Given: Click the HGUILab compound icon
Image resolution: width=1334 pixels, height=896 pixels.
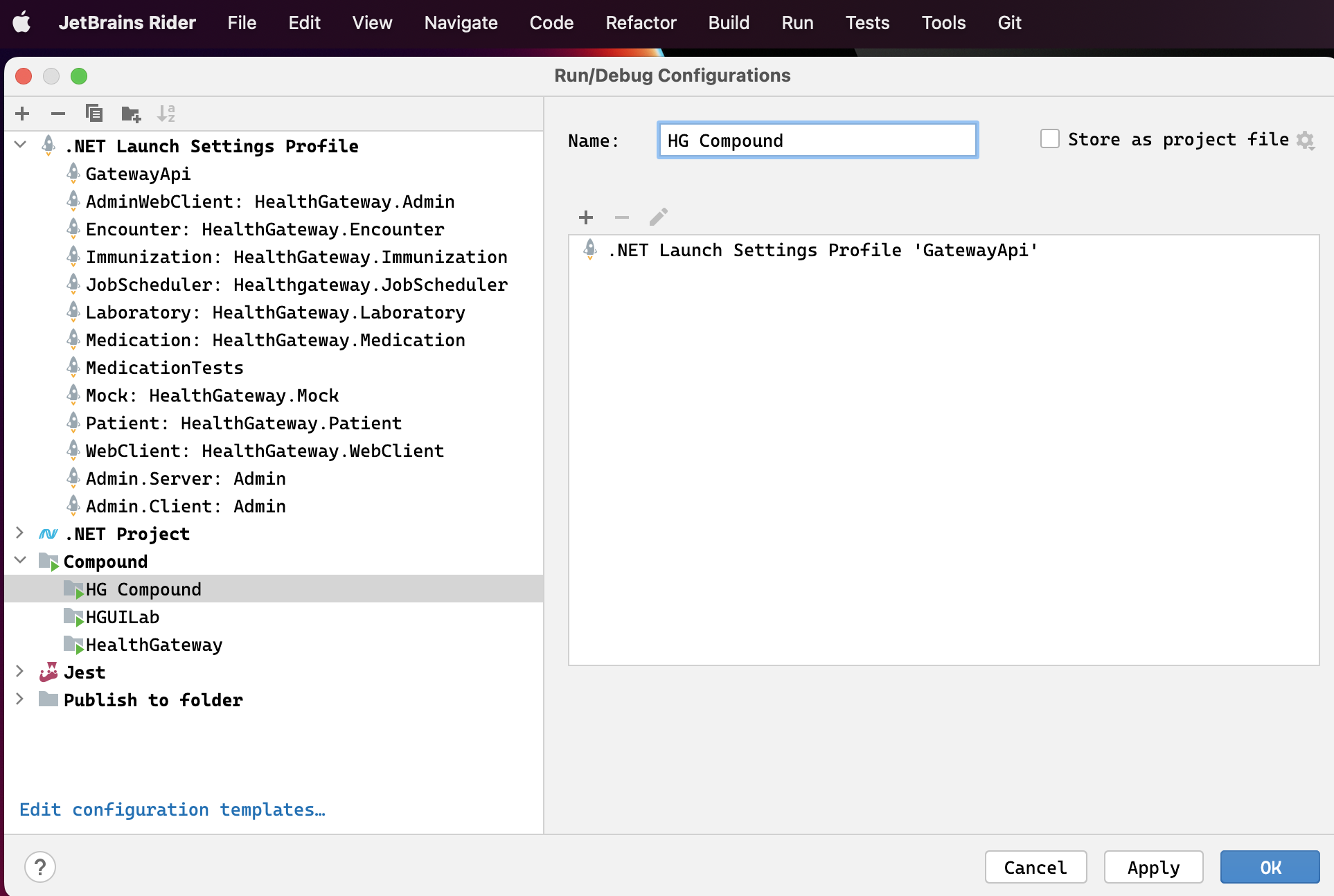Looking at the screenshot, I should pyautogui.click(x=73, y=617).
